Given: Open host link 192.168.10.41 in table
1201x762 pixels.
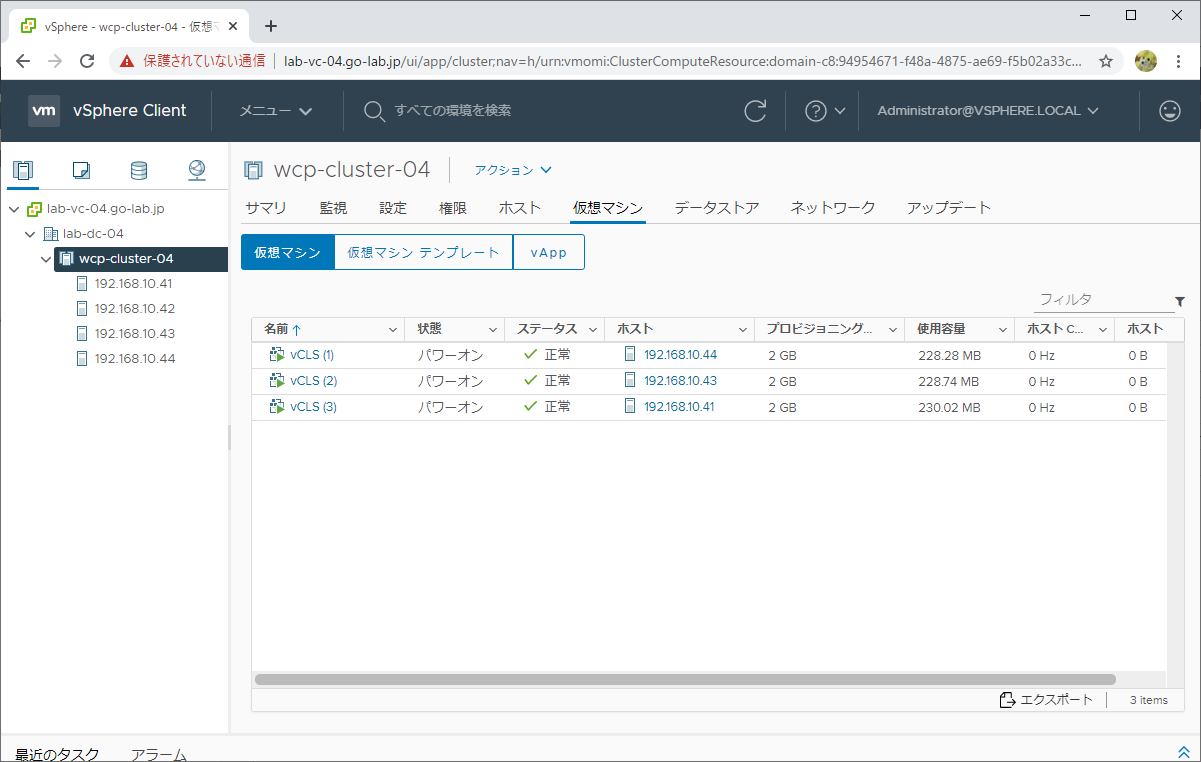Looking at the screenshot, I should [x=679, y=406].
